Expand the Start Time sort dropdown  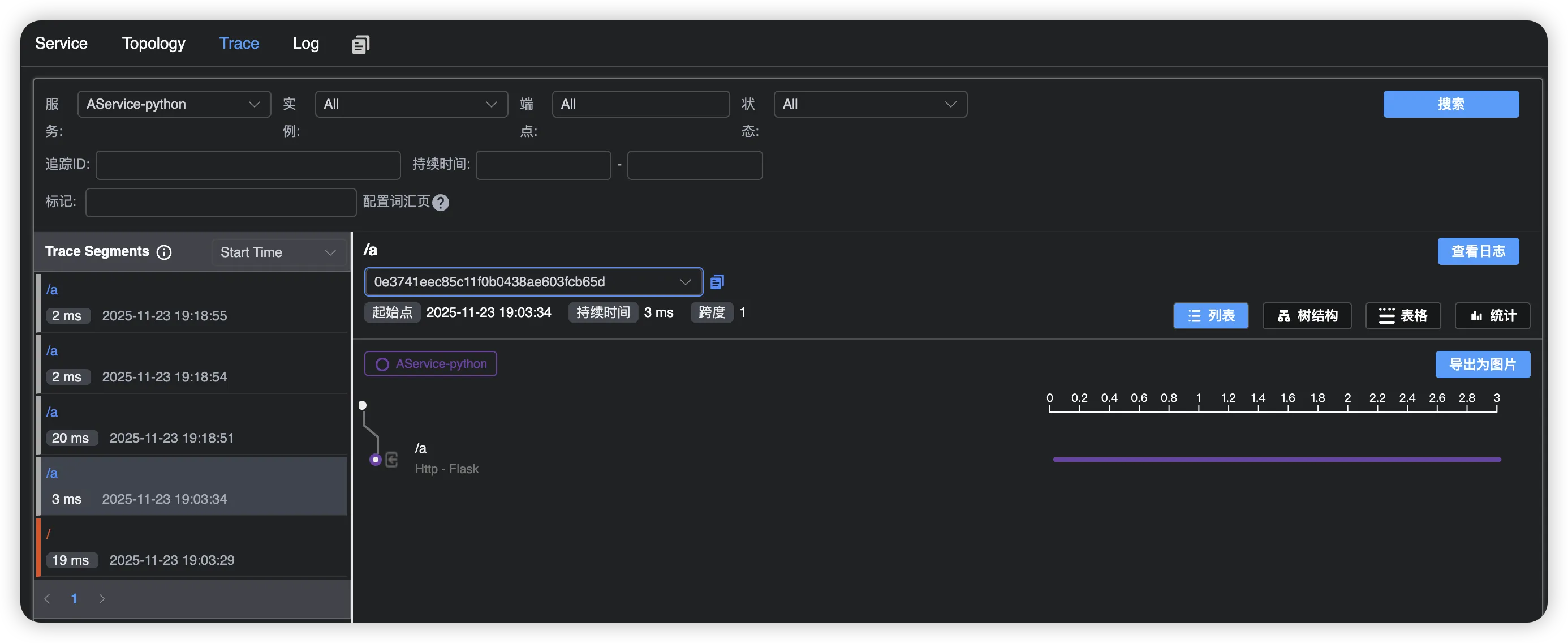(278, 252)
